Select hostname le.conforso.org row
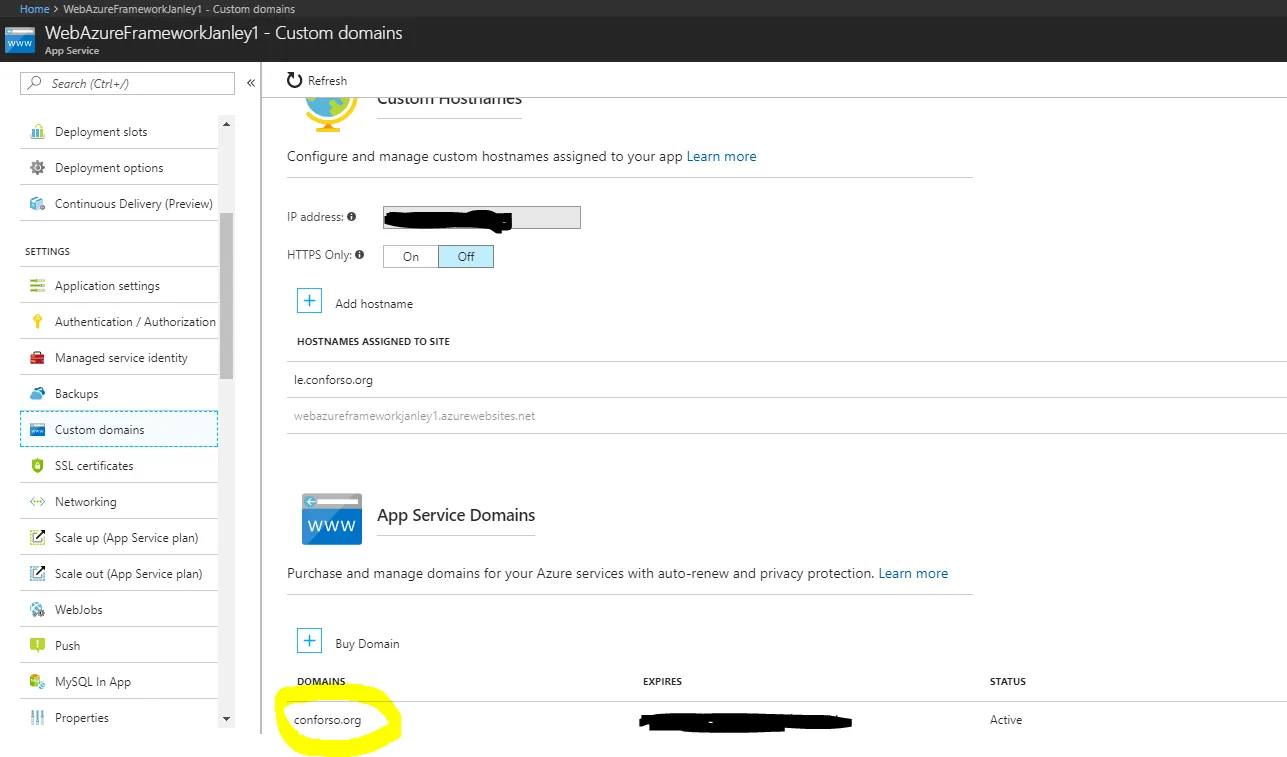Screen dimensions: 1287x757 787,380
